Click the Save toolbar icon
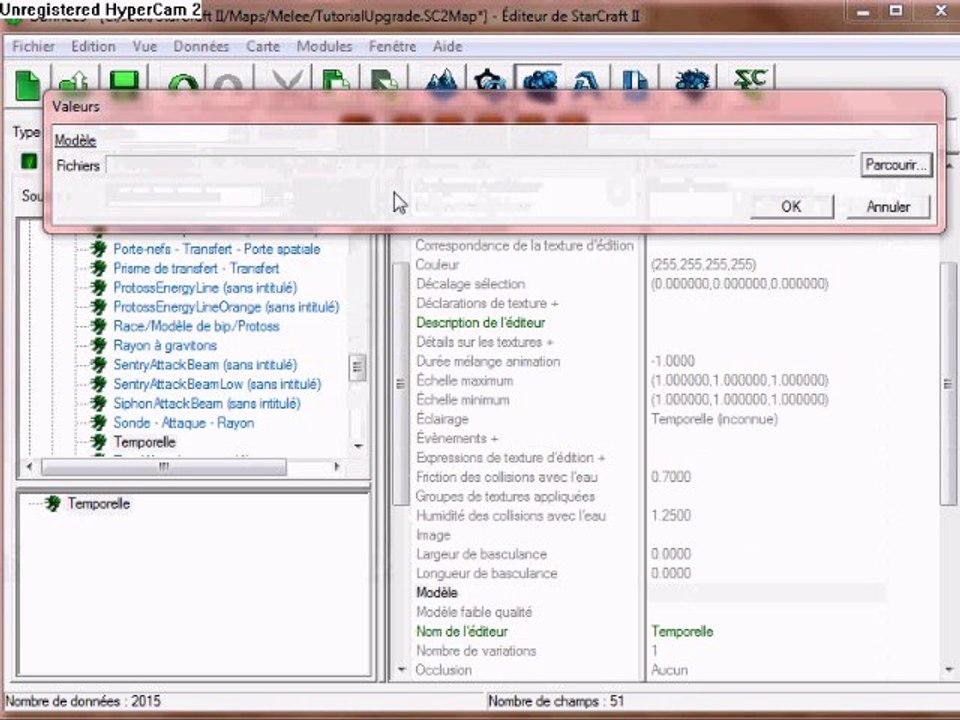 (124, 83)
